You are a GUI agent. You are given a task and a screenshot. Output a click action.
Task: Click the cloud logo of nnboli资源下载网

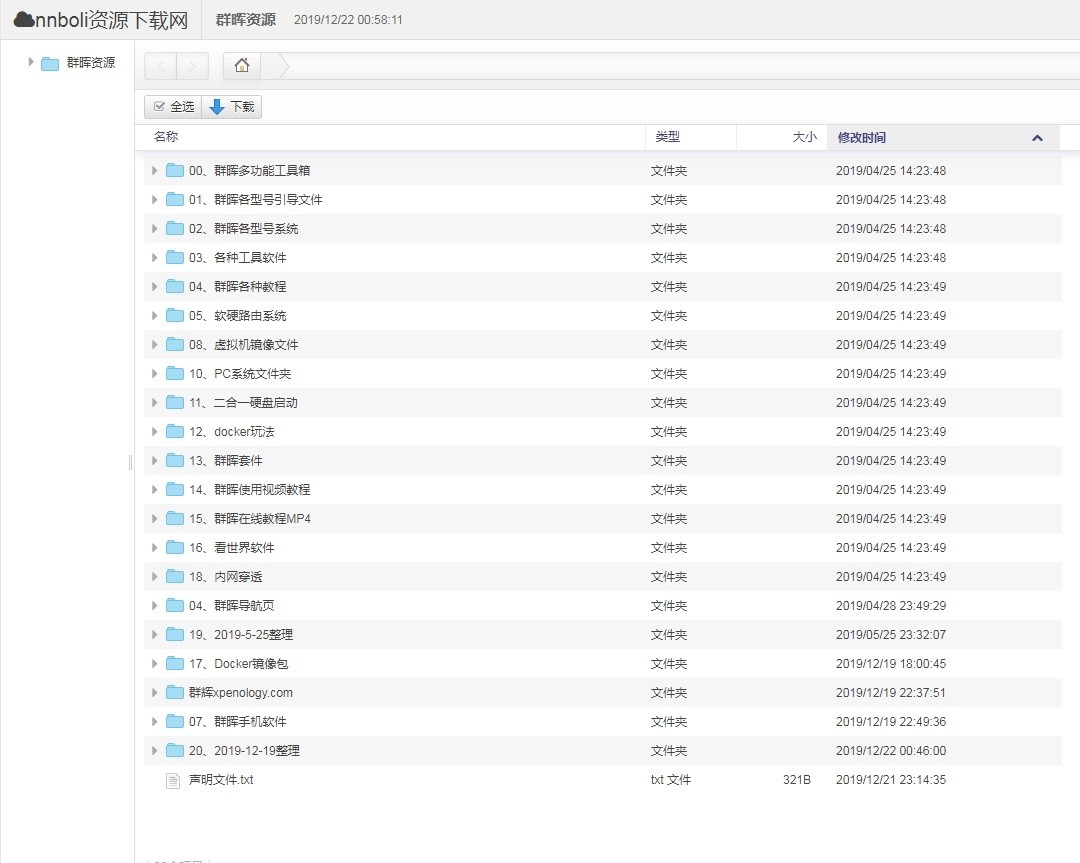point(24,20)
